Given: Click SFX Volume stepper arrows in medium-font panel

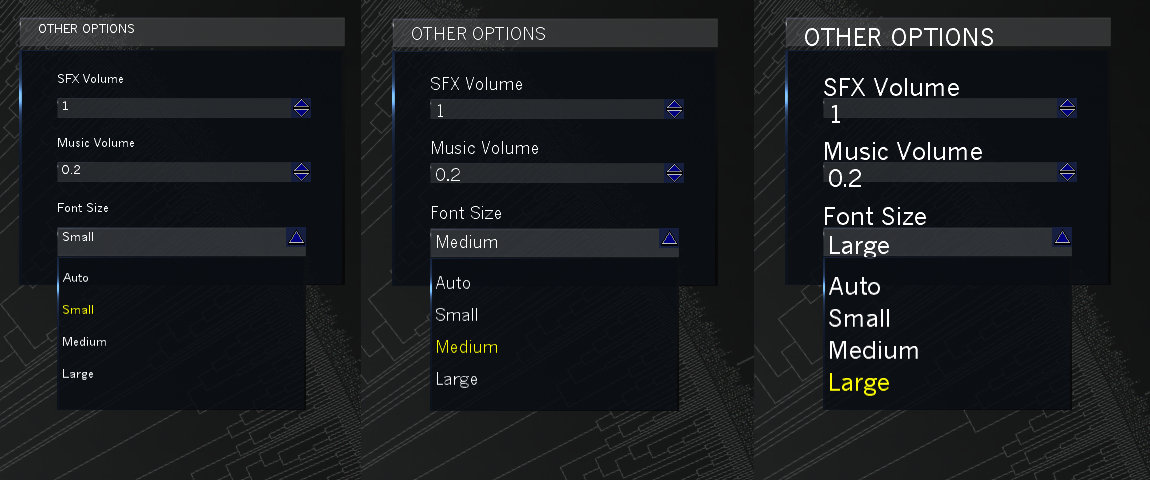Looking at the screenshot, I should [675, 110].
